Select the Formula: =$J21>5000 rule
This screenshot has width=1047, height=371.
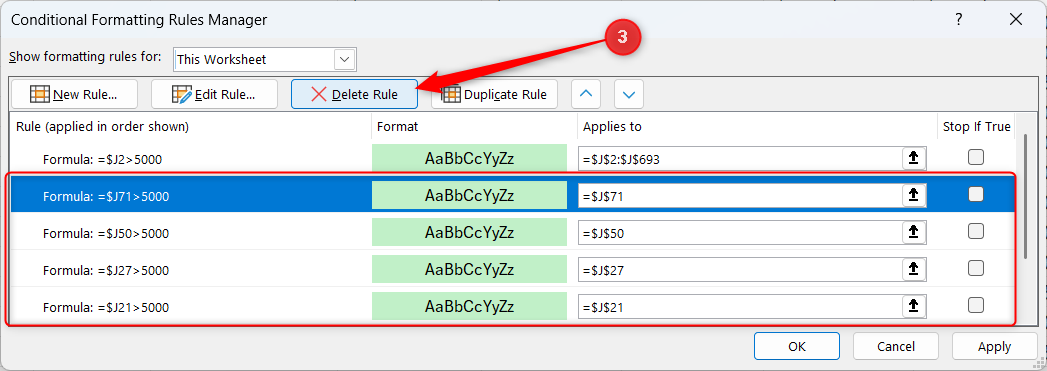(106, 308)
